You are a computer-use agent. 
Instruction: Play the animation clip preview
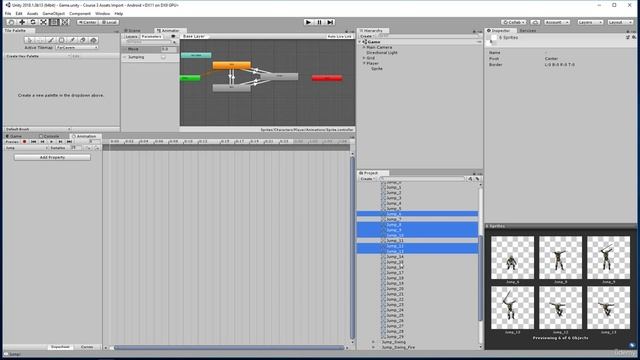tap(51, 142)
